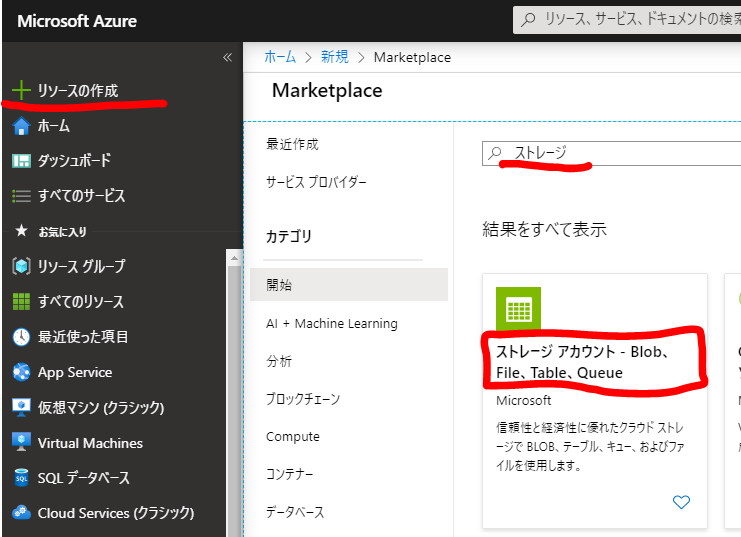Click the ホーム breadcrumb link

pyautogui.click(x=280, y=57)
